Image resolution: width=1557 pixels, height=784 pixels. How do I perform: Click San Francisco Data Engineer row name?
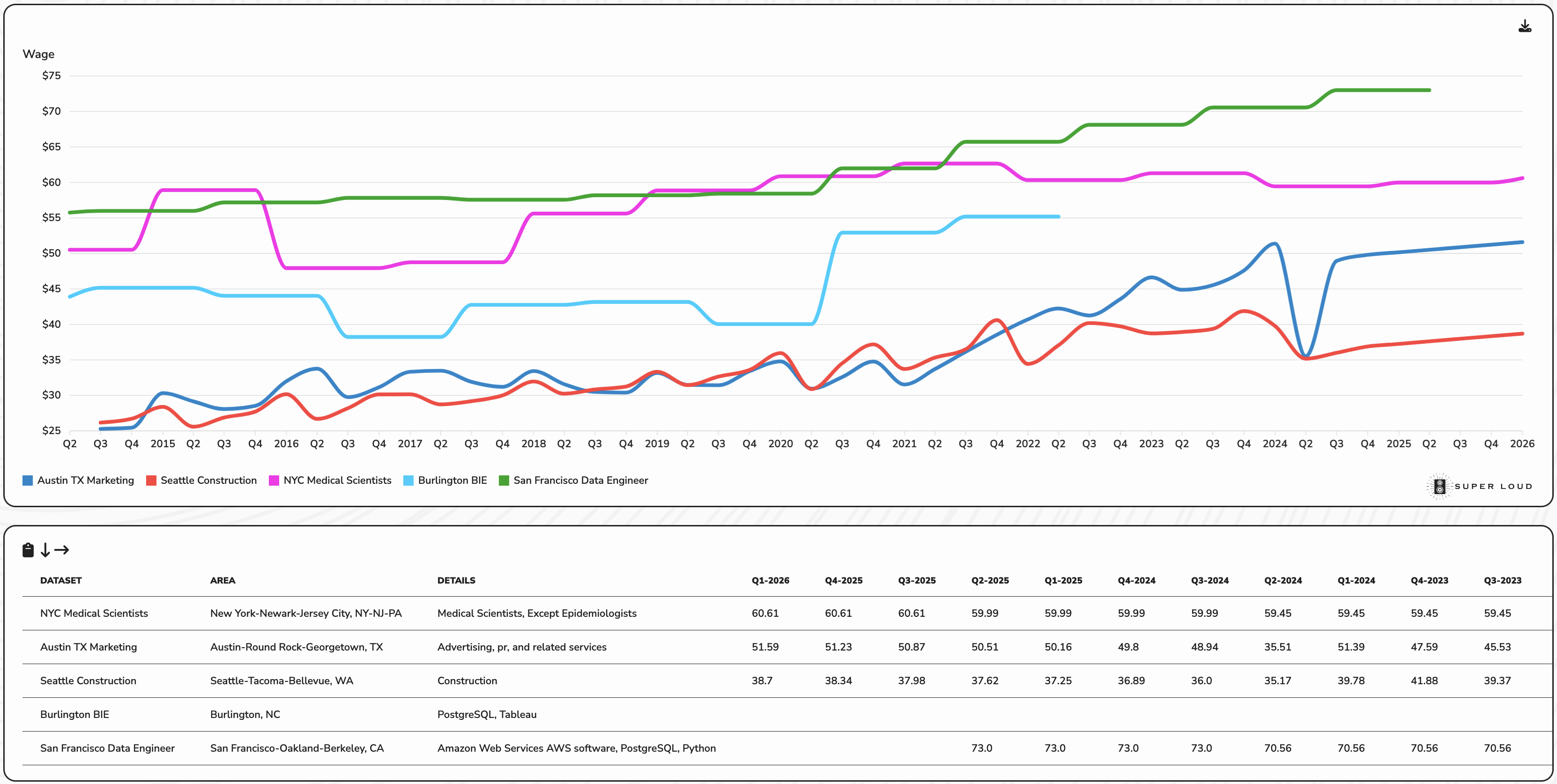click(x=107, y=748)
